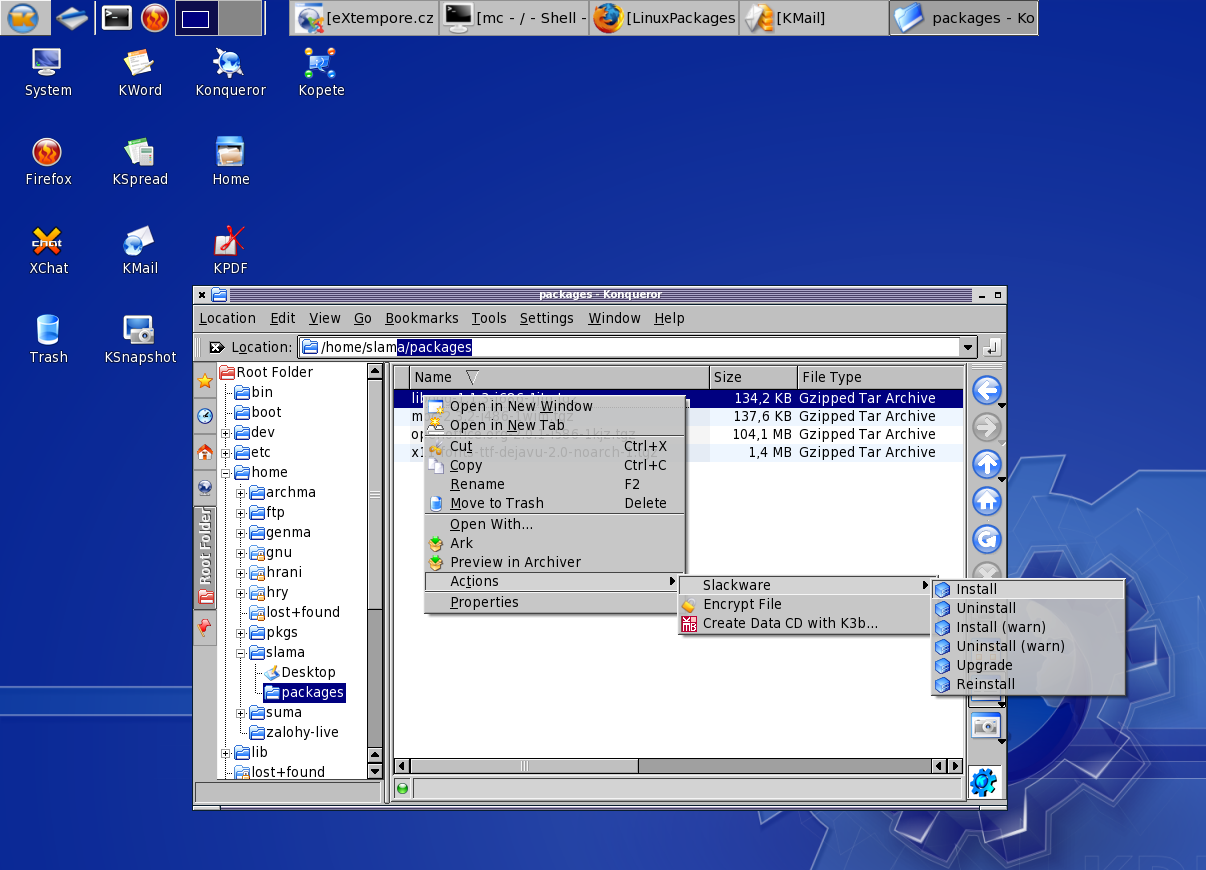Viewport: 1206px width, 870px height.
Task: Open the Settings menu
Action: point(546,318)
